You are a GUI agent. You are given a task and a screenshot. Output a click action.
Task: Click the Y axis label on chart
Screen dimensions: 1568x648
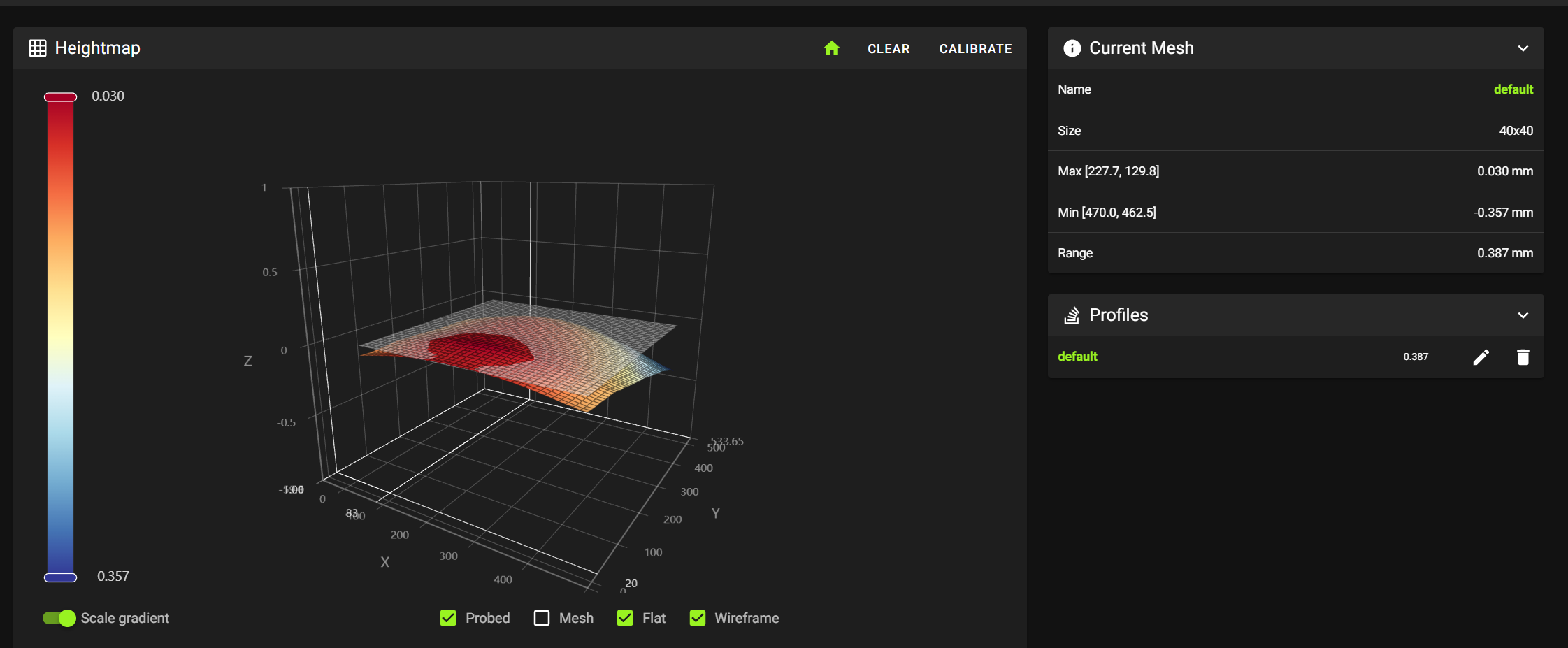(x=715, y=513)
